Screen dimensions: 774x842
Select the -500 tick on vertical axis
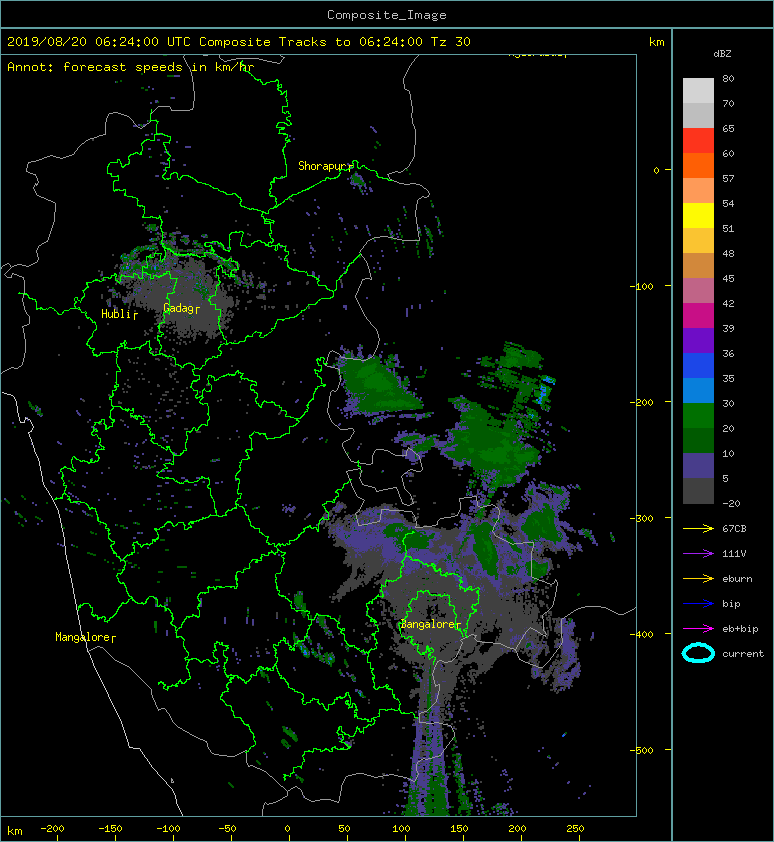coord(642,750)
